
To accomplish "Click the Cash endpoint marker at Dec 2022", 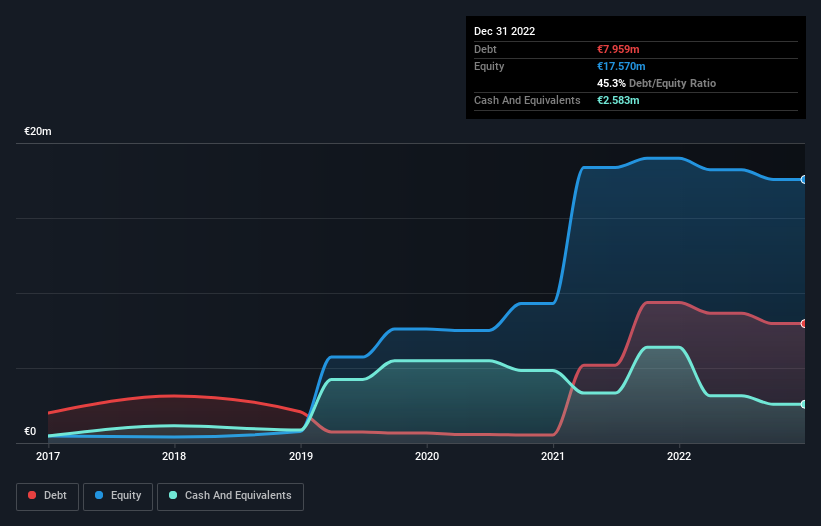I will [x=804, y=405].
